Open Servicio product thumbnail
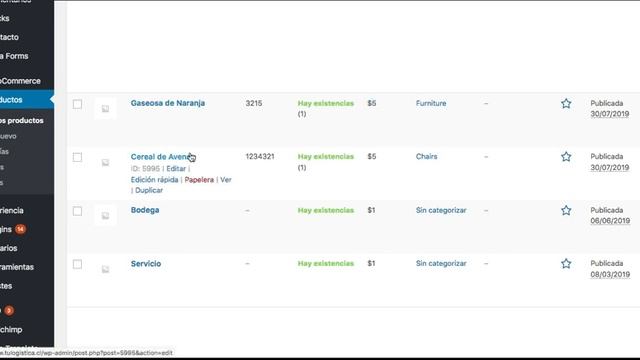640x360 pixels. (x=105, y=269)
